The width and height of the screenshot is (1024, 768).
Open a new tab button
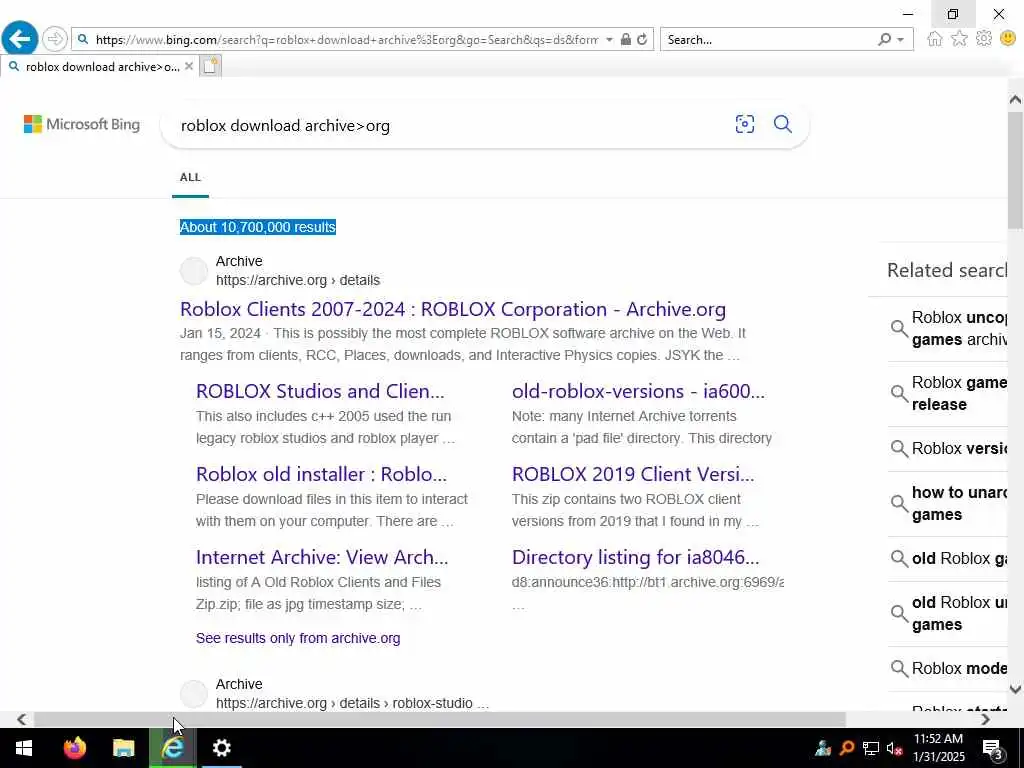pyautogui.click(x=210, y=66)
